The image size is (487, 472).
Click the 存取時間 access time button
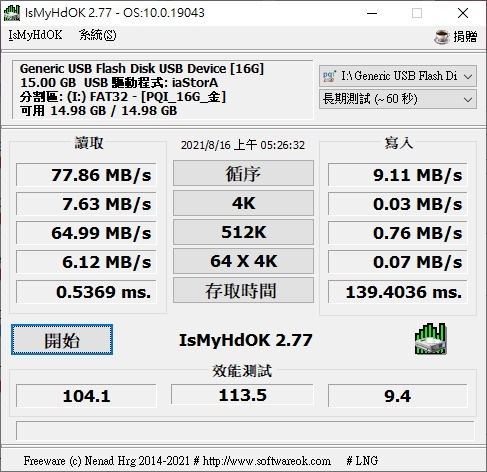(243, 290)
